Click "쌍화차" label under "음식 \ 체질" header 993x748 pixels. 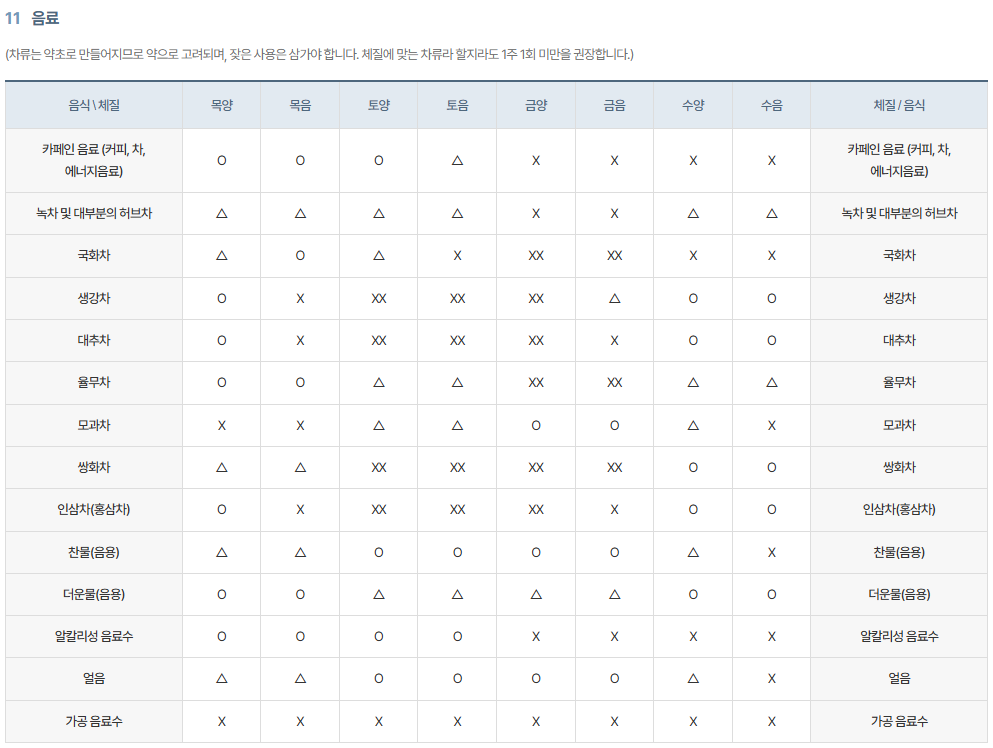coord(94,467)
